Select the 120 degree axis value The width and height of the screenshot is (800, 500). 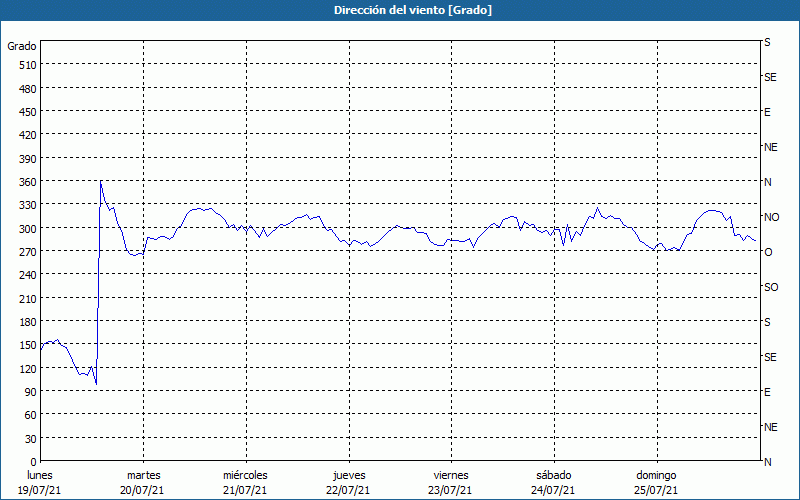click(x=28, y=368)
